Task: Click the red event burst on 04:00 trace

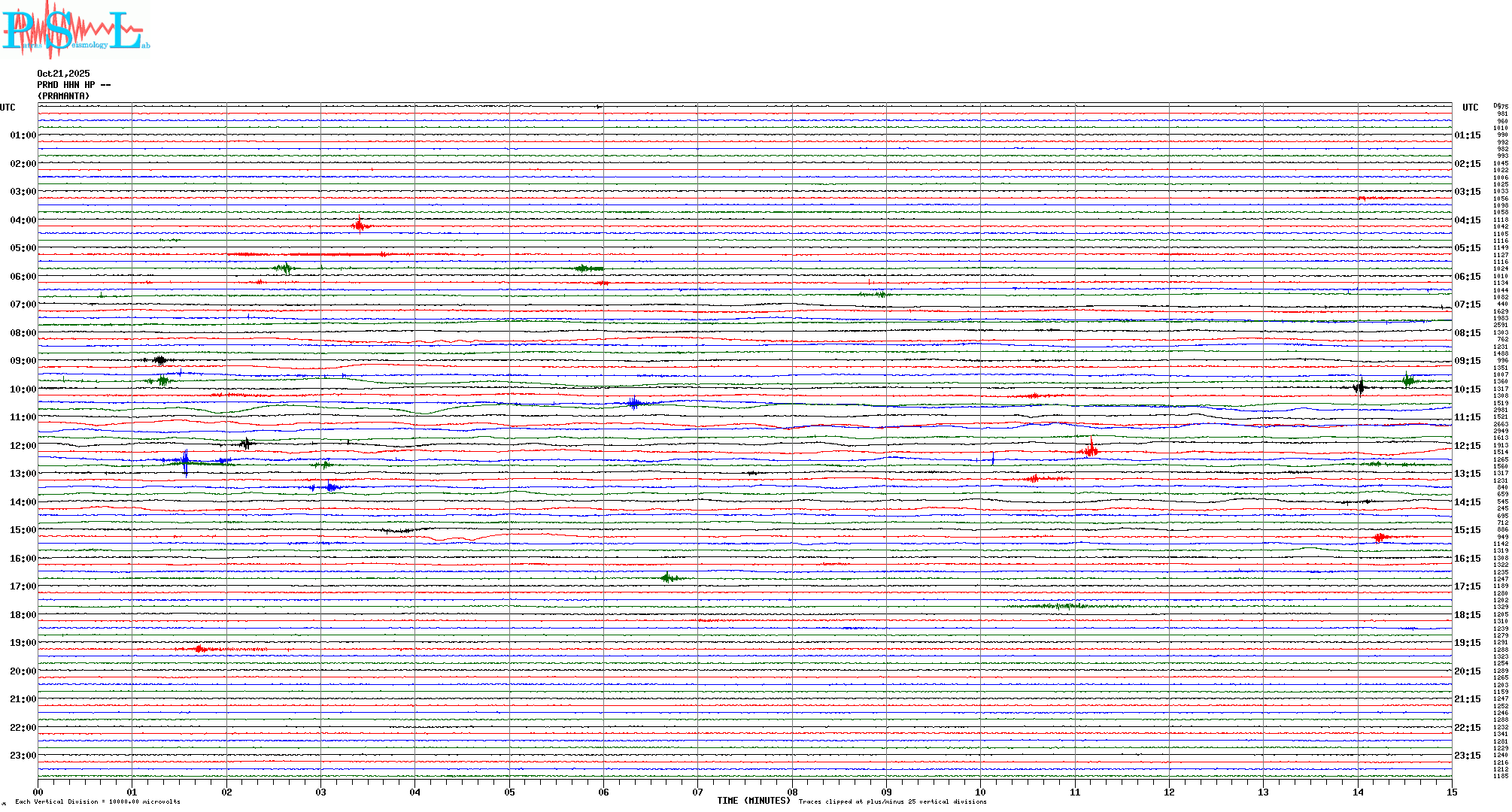Action: [360, 226]
